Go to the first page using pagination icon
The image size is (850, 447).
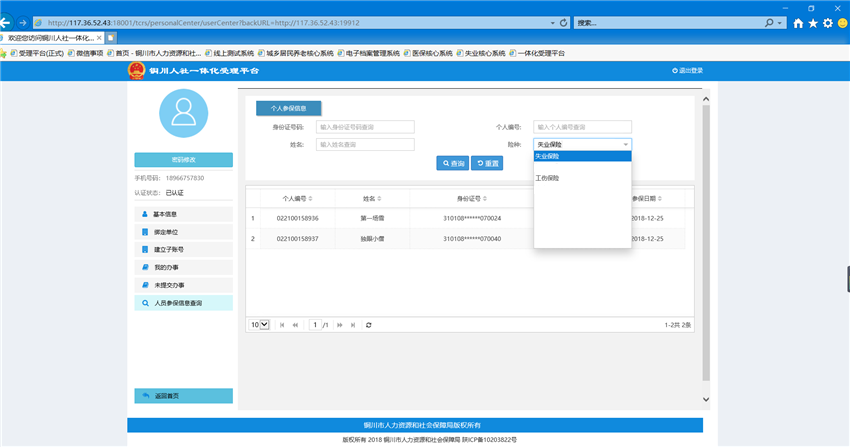coord(282,325)
